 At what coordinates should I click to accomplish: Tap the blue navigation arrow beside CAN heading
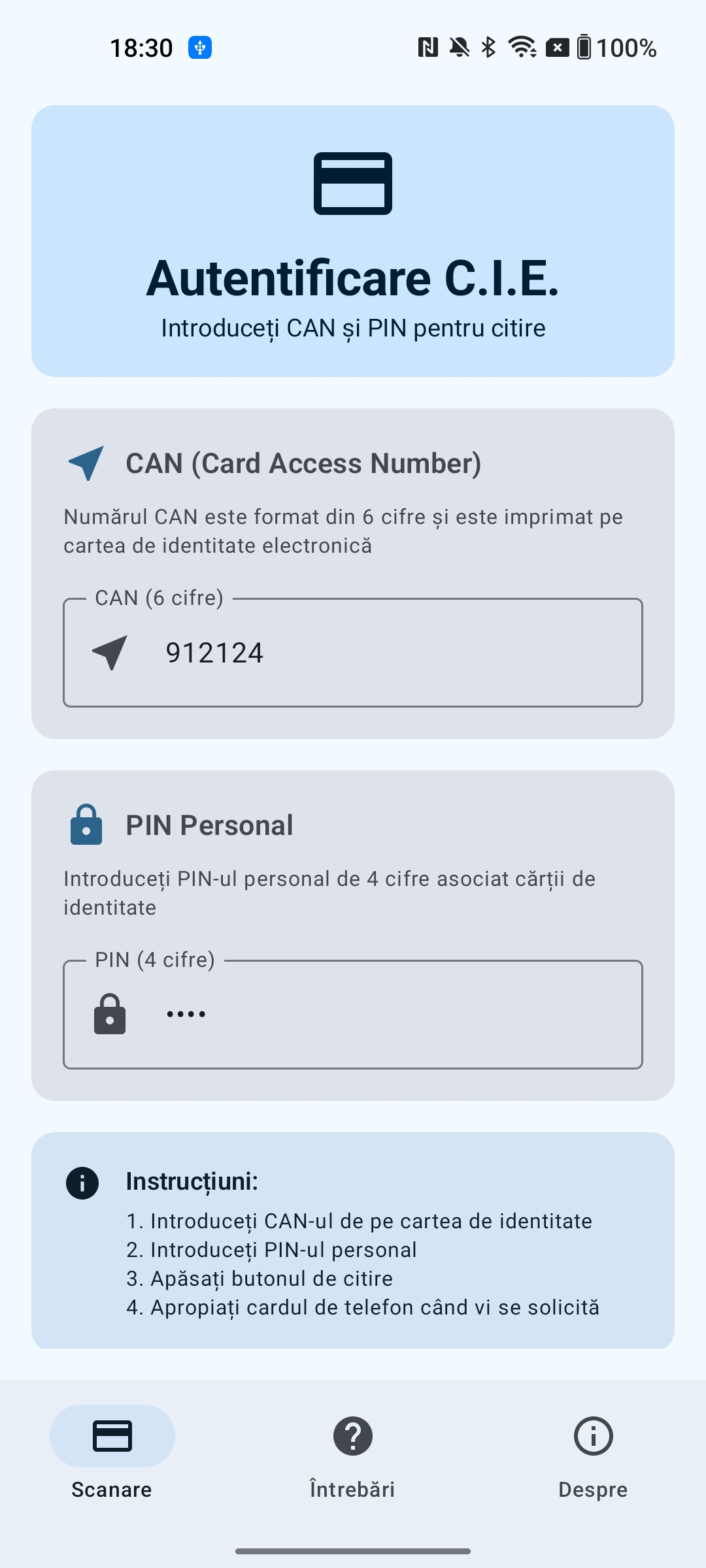(86, 463)
